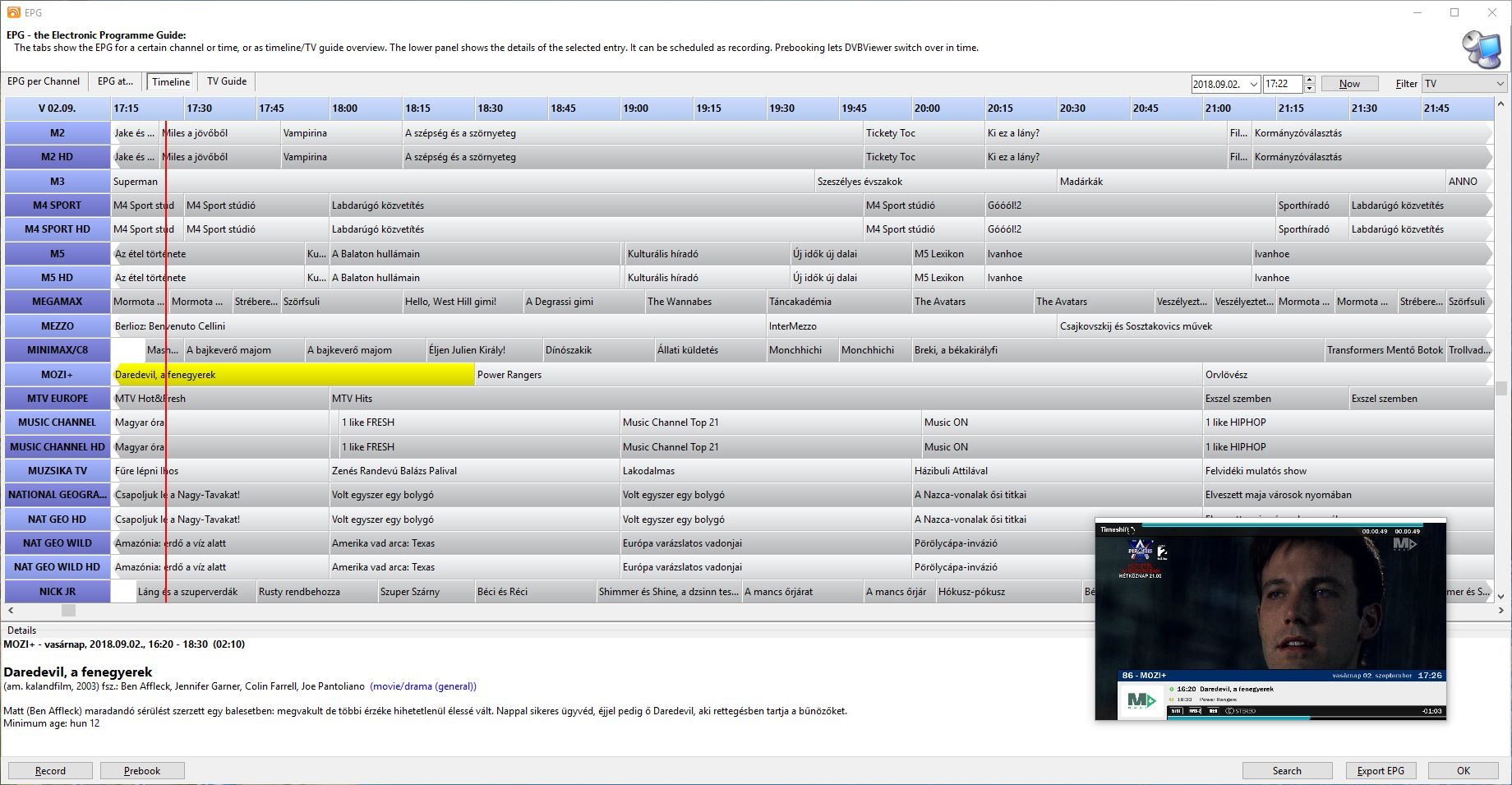Select Power Rangers programme on MOZI+
The image size is (1512, 785).
838,375
